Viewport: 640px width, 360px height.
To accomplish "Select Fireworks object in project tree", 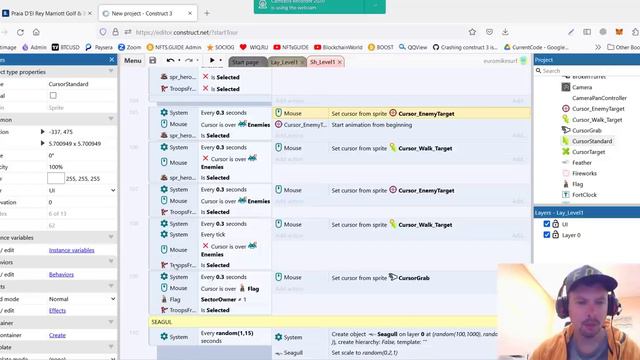I will click(584, 173).
